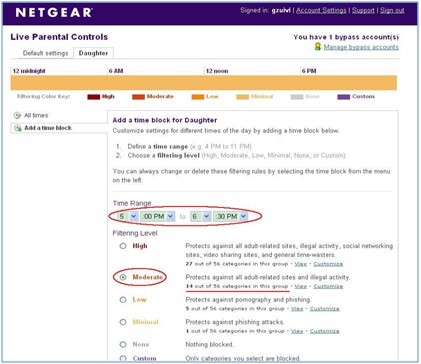
Task: Click the All times clock icon
Action: click(17, 115)
